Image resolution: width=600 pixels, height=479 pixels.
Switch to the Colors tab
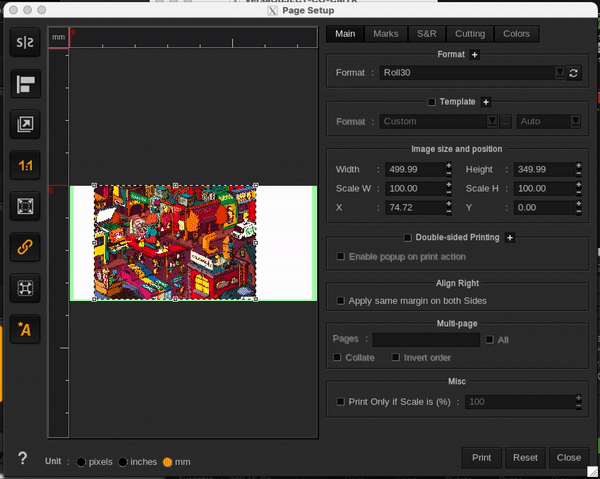click(516, 34)
